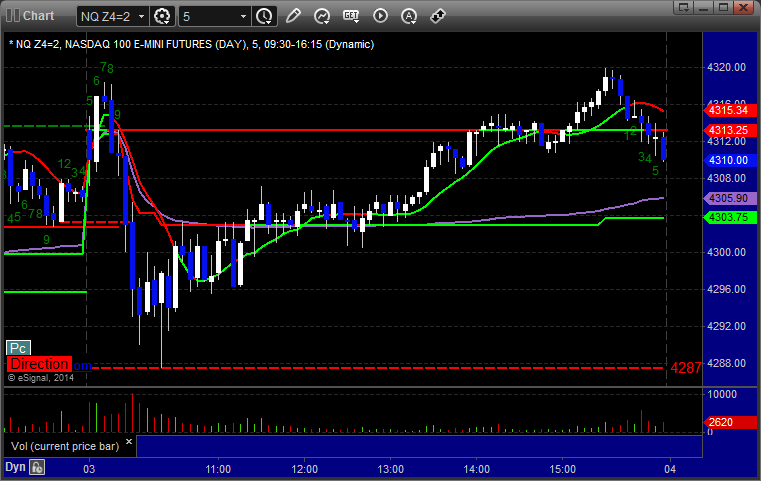Click the 15:00 time axis label

click(563, 469)
